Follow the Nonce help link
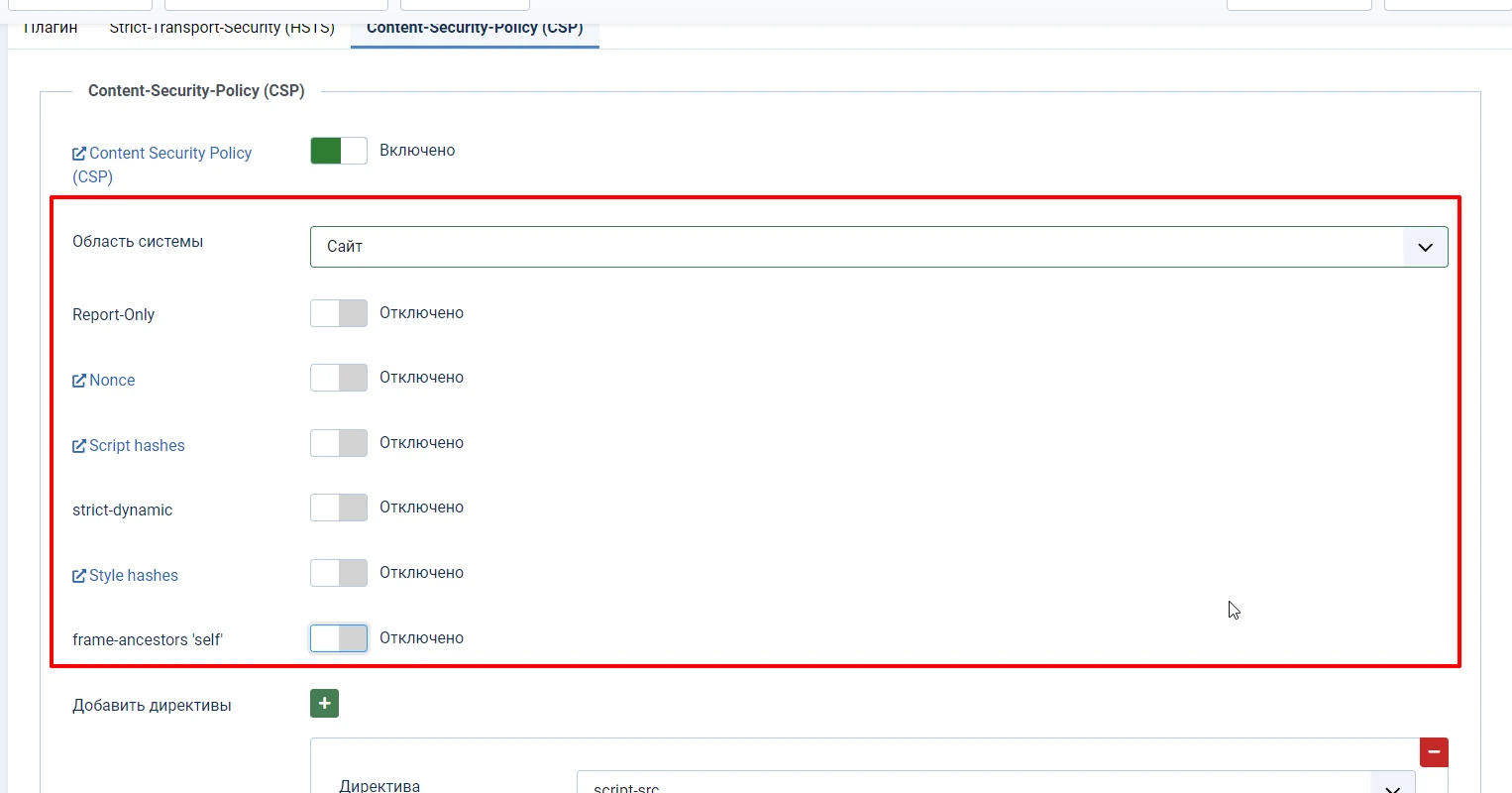1512x793 pixels. [112, 381]
